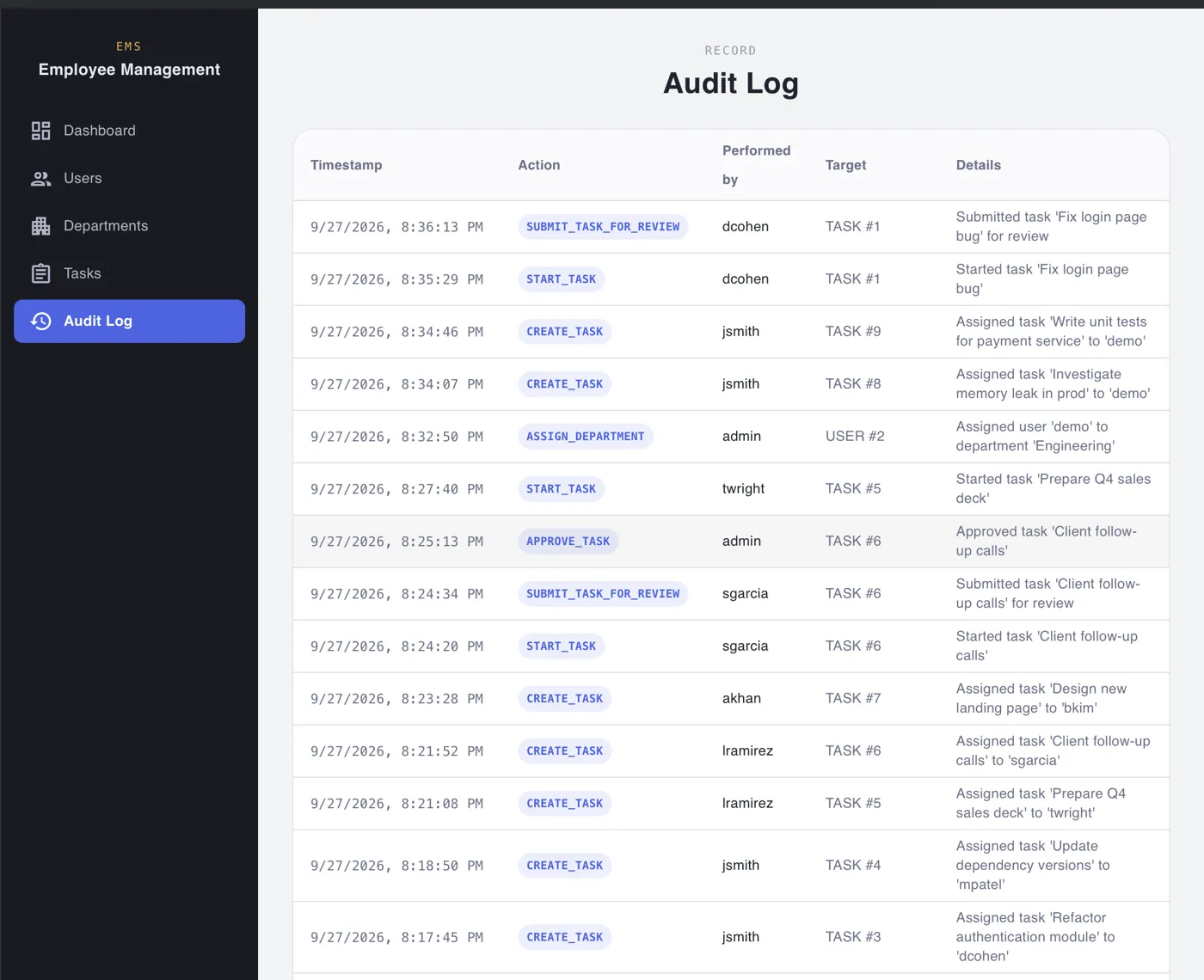The height and width of the screenshot is (980, 1204).
Task: Click the Employee Management title
Action: pyautogui.click(x=129, y=70)
